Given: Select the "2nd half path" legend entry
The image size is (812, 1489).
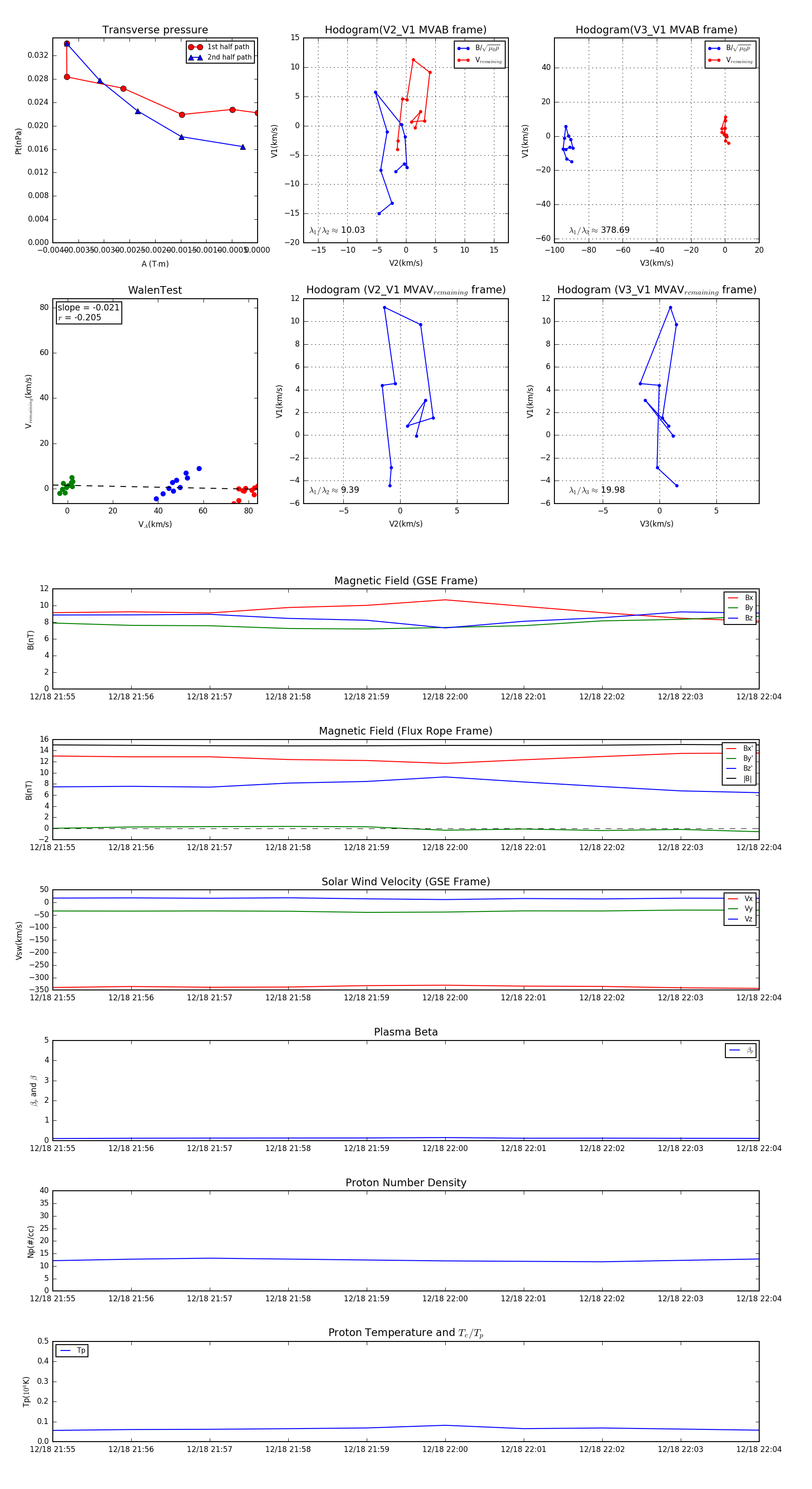Looking at the screenshot, I should click(x=220, y=57).
